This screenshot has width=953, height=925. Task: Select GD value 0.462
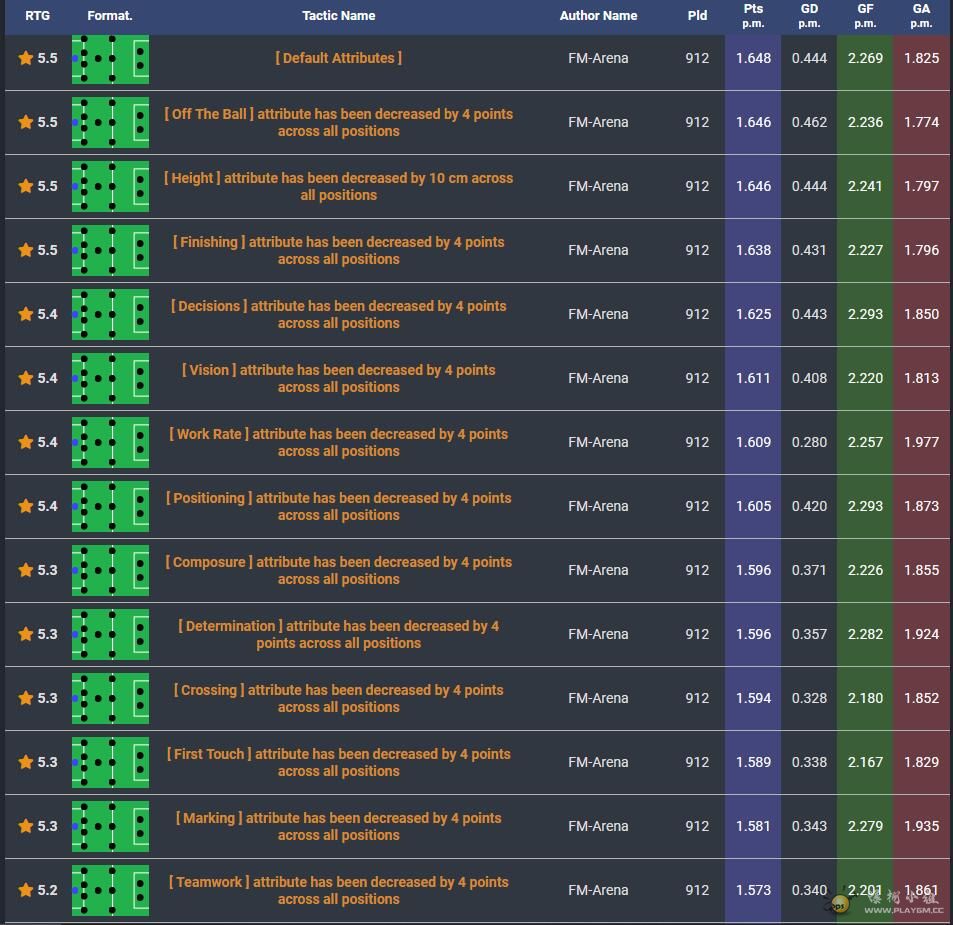click(x=809, y=122)
